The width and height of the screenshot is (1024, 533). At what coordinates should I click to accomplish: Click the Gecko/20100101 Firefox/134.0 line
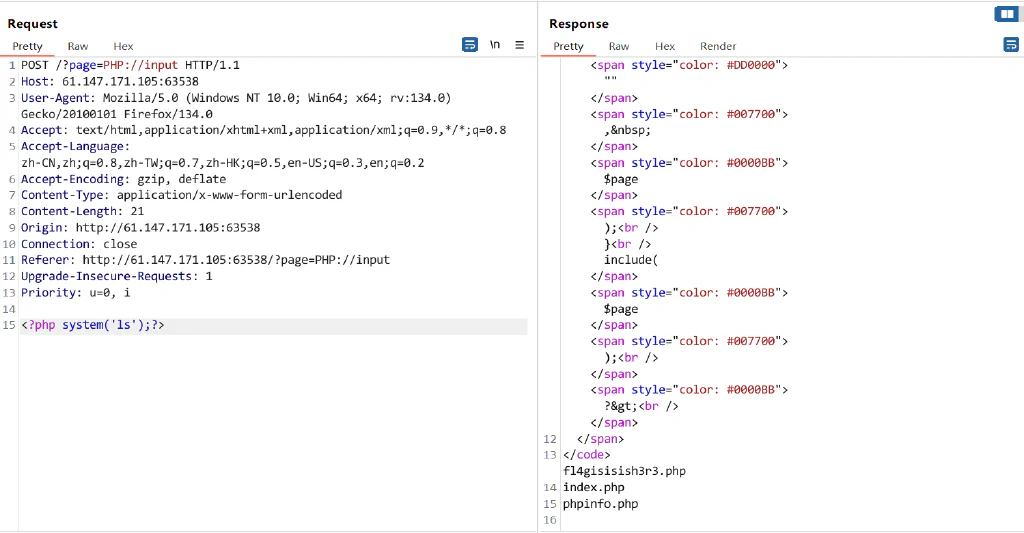(x=117, y=114)
